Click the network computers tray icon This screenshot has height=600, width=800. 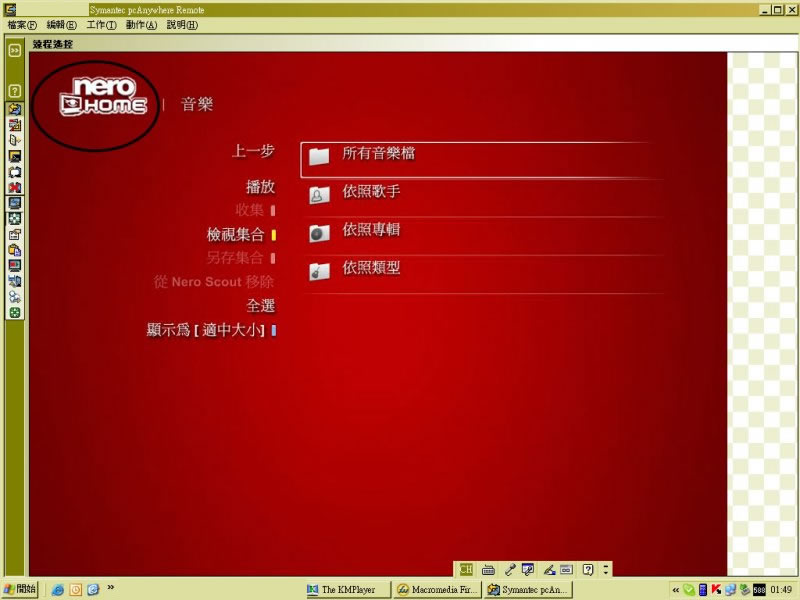click(x=730, y=590)
